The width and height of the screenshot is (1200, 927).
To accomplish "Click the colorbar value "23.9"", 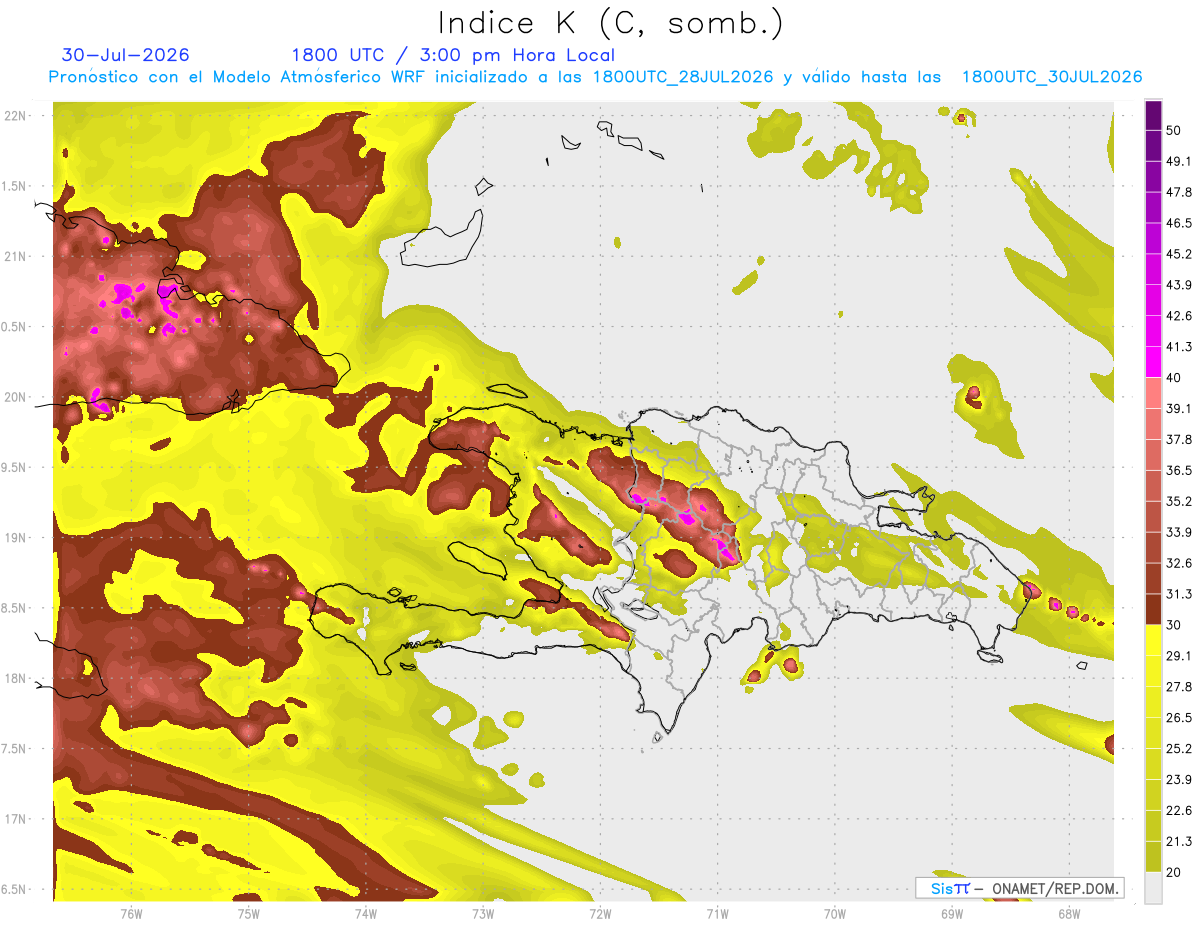I will [1179, 780].
